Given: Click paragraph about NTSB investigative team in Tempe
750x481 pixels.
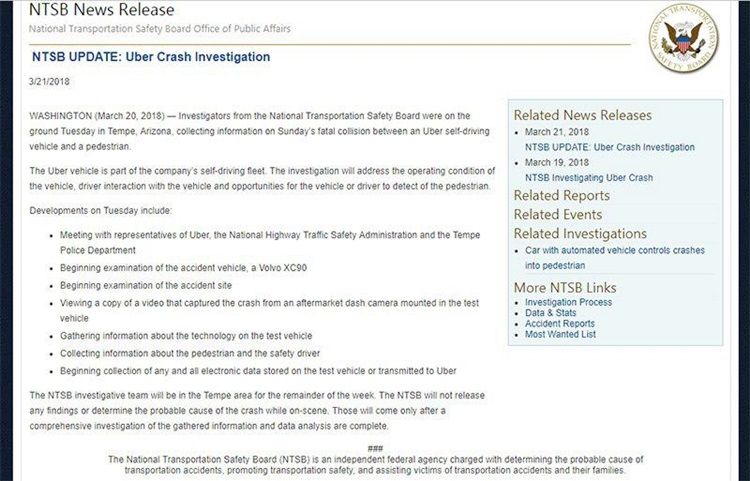Looking at the screenshot, I should tap(257, 411).
